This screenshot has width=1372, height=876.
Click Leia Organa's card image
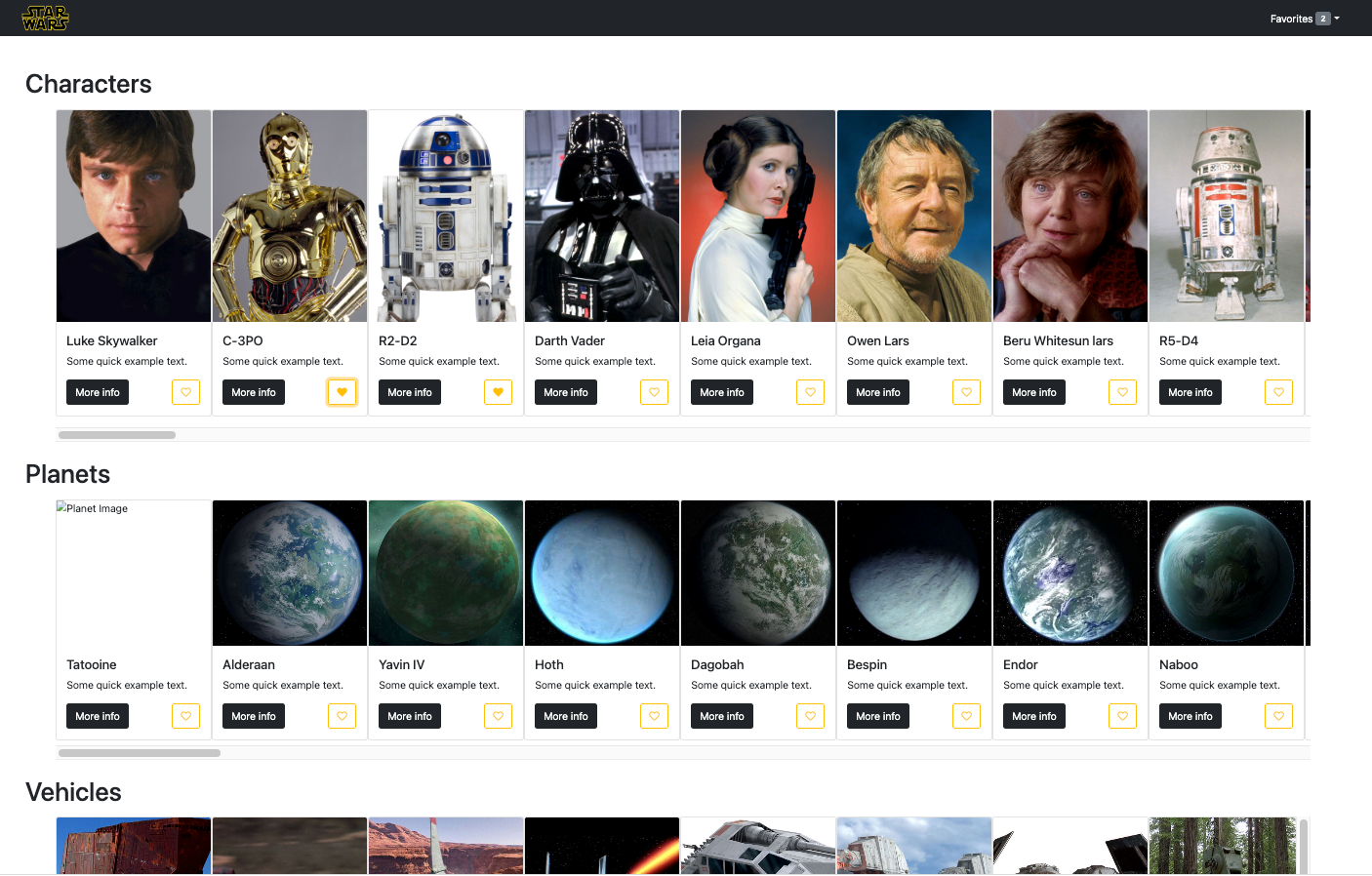[758, 216]
